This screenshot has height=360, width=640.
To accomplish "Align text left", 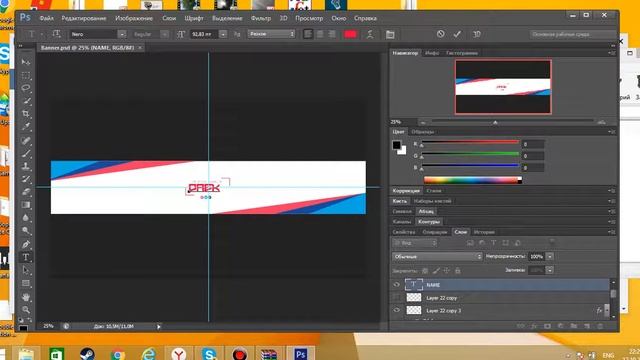I will 308,34.
